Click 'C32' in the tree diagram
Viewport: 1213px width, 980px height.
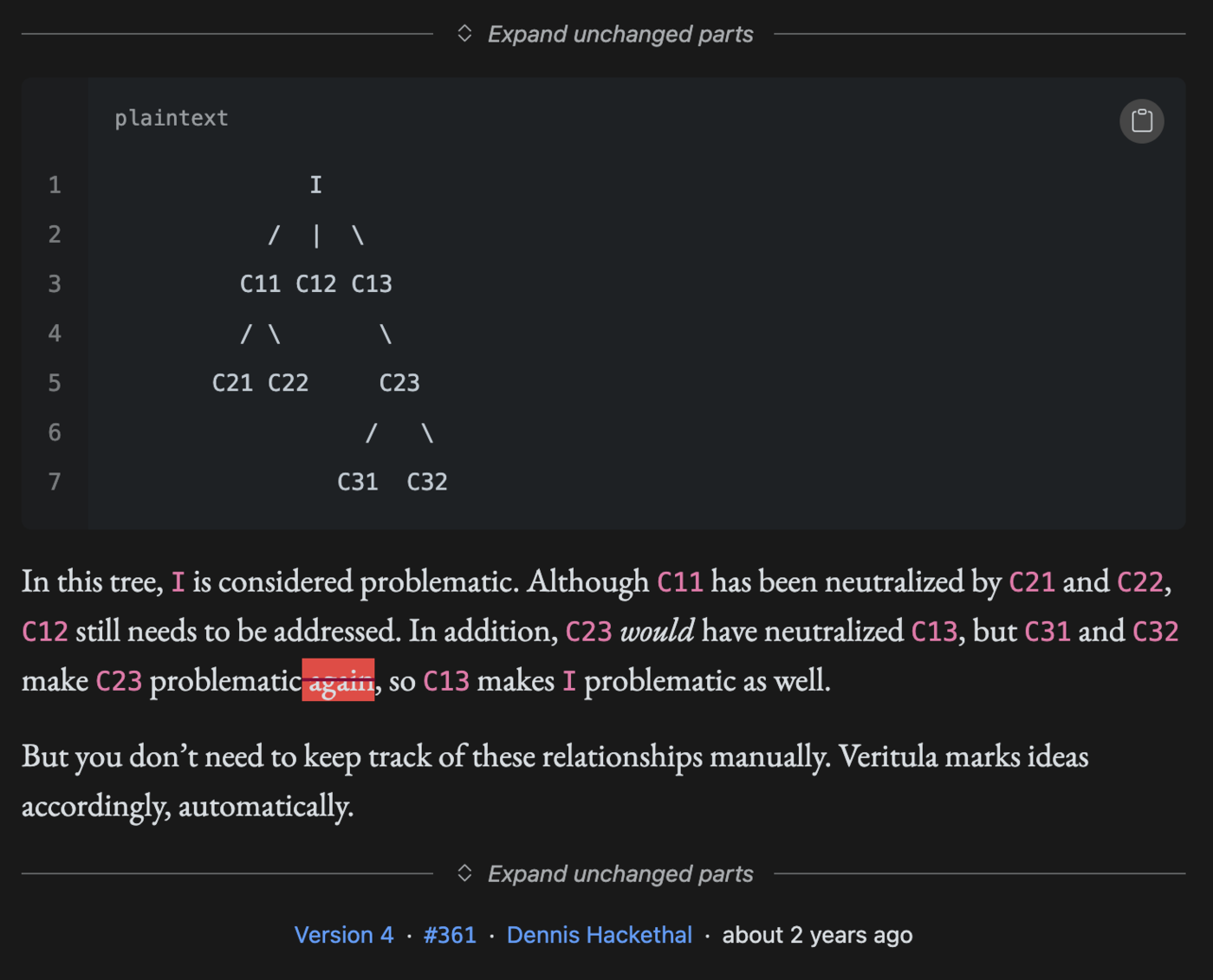(x=427, y=482)
